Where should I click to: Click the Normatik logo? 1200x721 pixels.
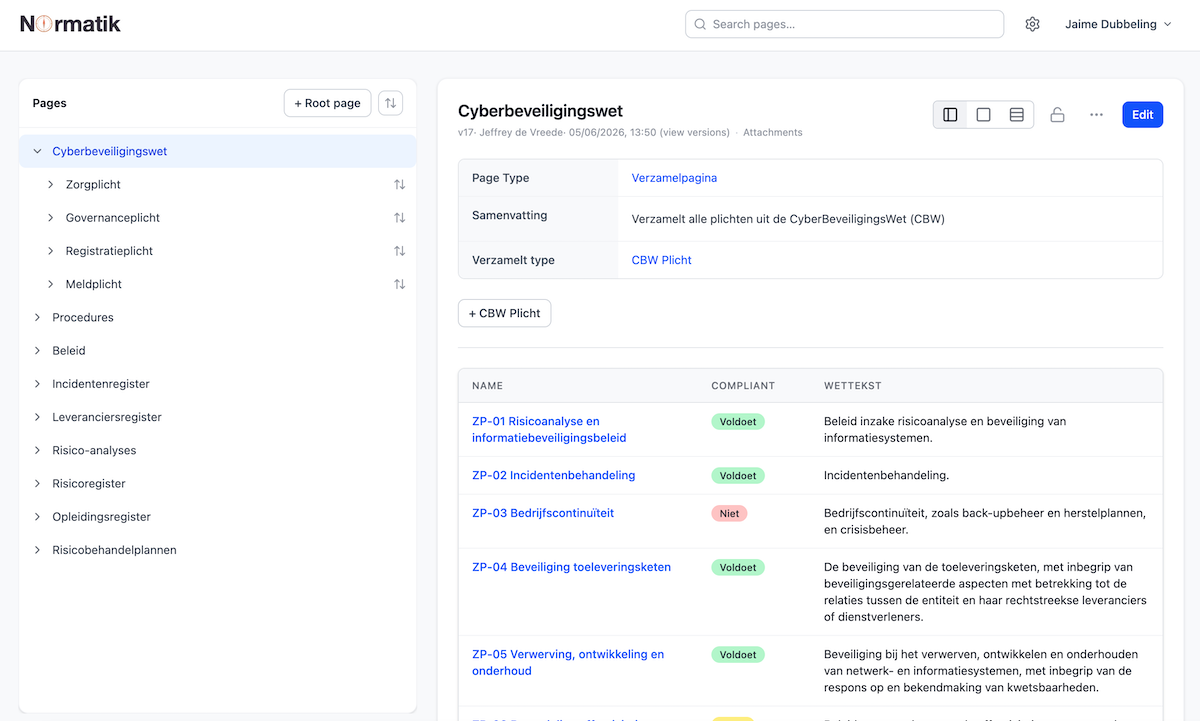point(70,24)
